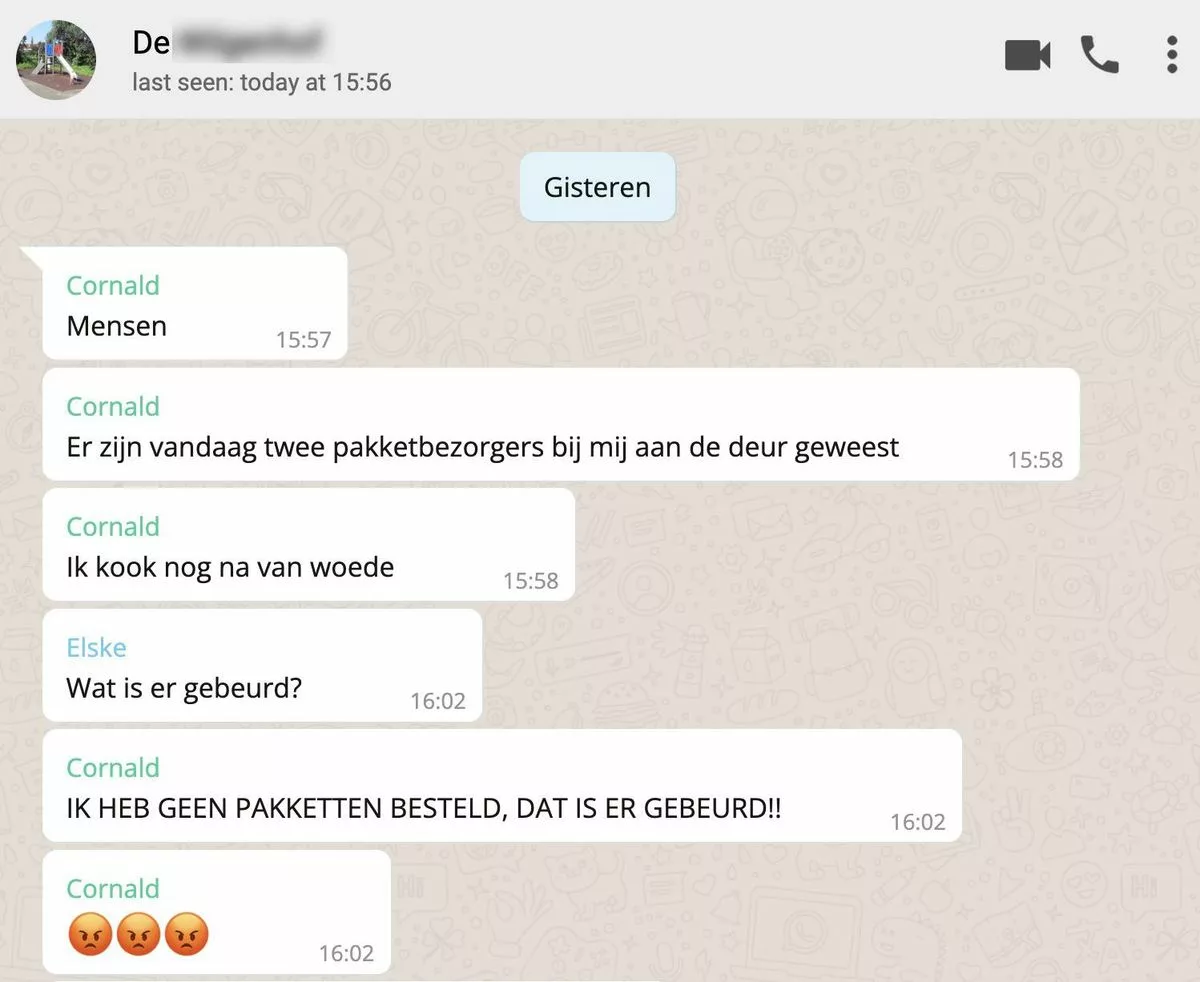Click the middle angry emoji
Viewport: 1200px width, 982px height.
pyautogui.click(x=138, y=934)
